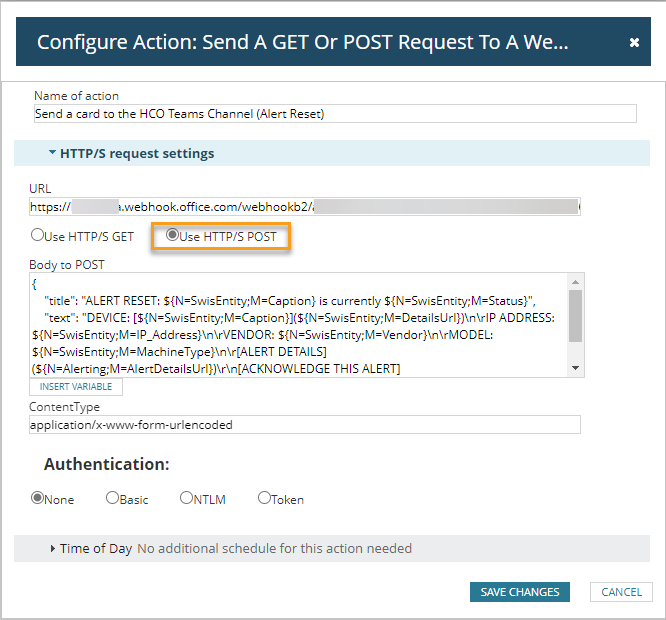Click the HTTP/S request settings collapse triangle
666x620 pixels.
pyautogui.click(x=52, y=153)
